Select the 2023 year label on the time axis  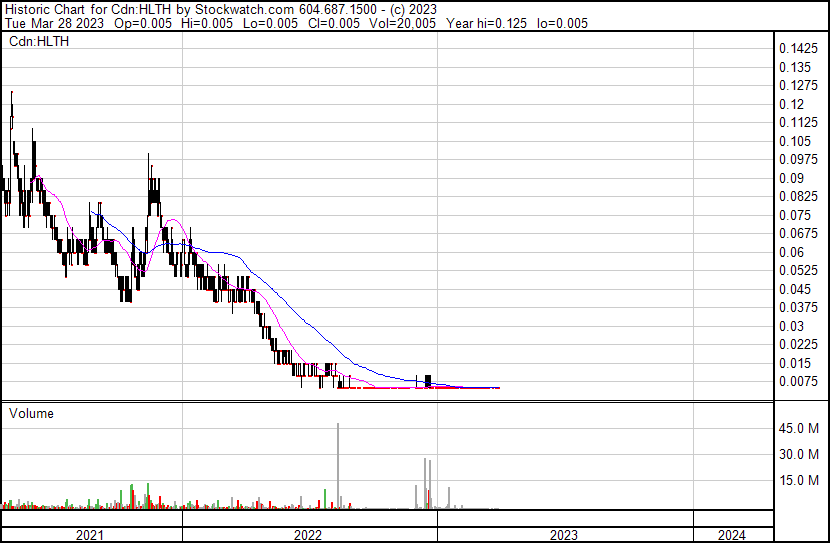click(x=563, y=535)
